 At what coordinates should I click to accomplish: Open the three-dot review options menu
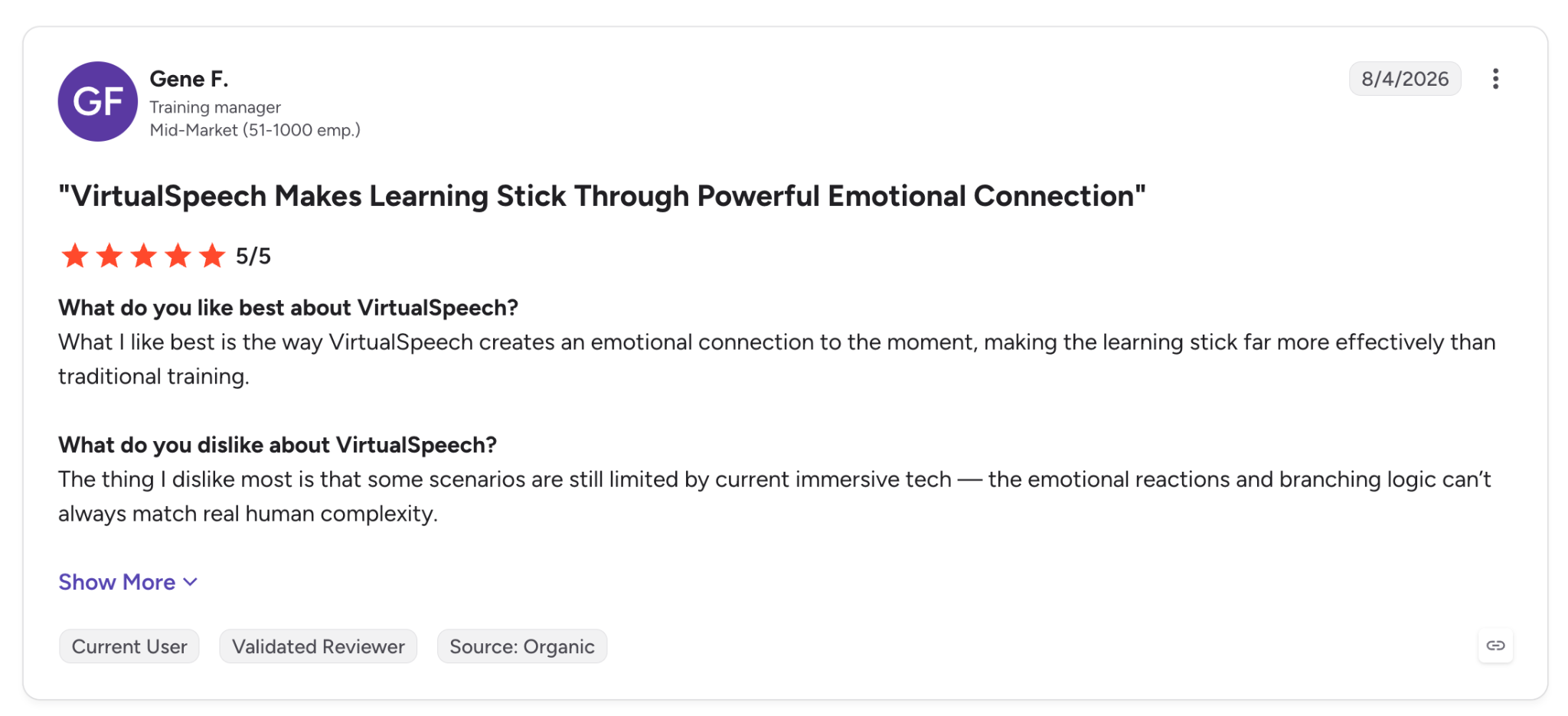tap(1494, 79)
